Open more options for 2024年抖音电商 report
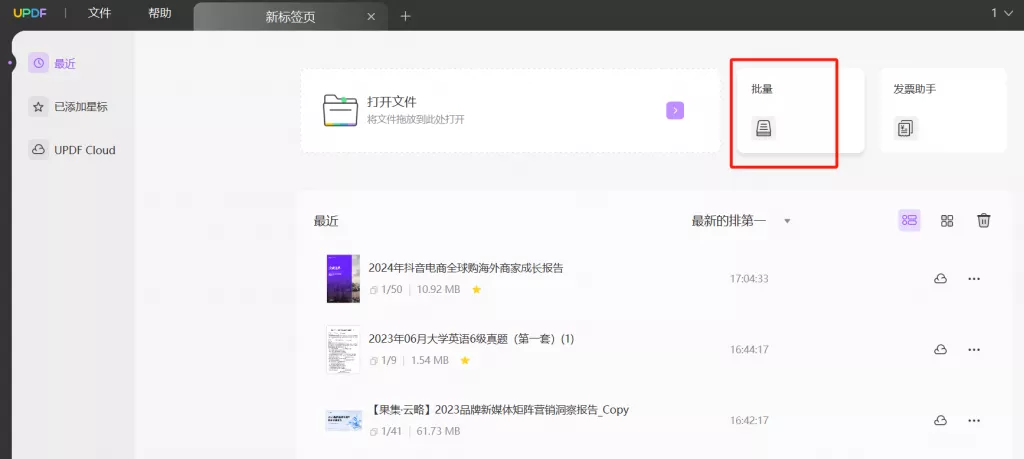 (974, 279)
